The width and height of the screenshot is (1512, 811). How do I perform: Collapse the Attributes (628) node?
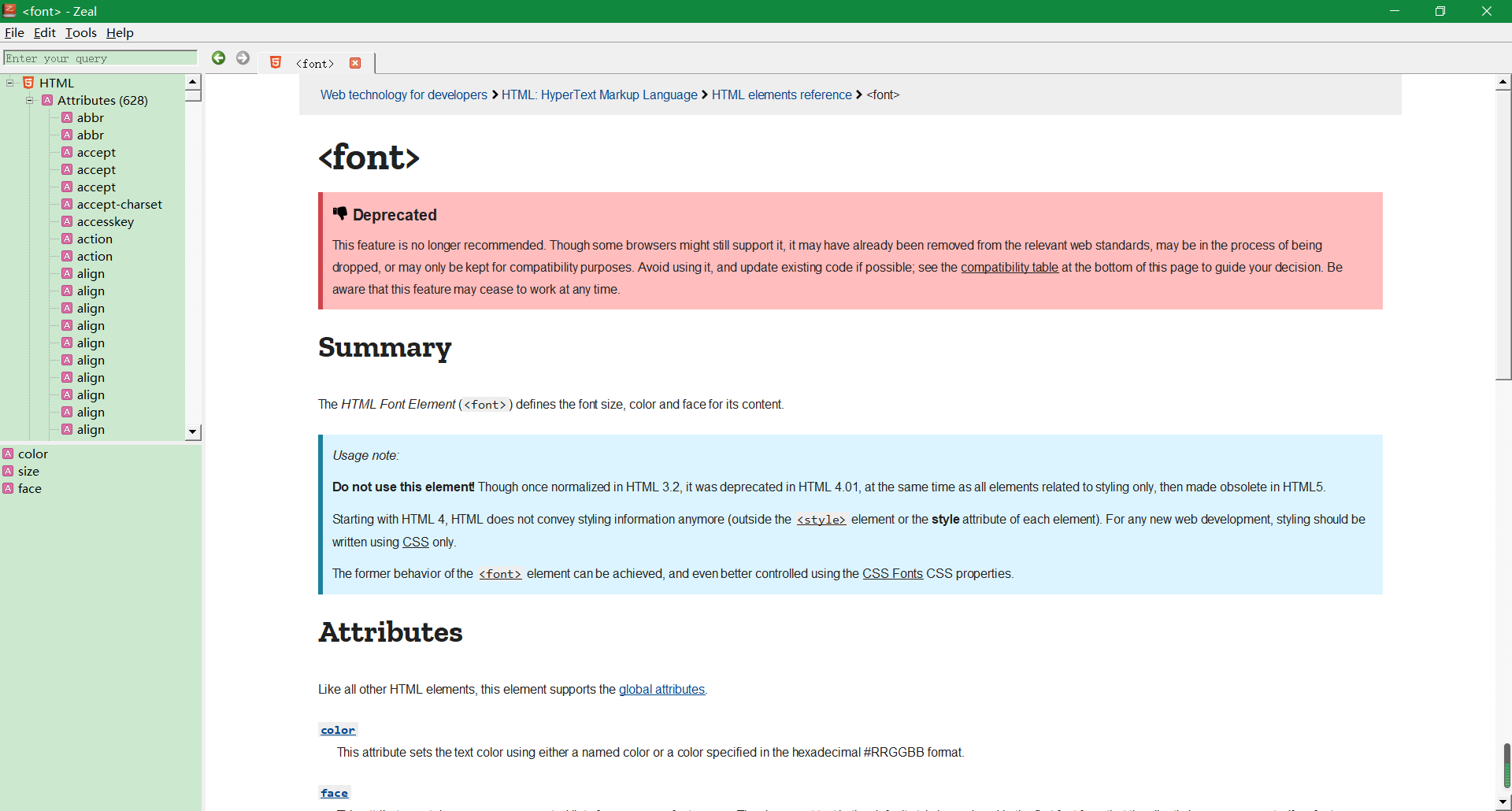point(29,100)
